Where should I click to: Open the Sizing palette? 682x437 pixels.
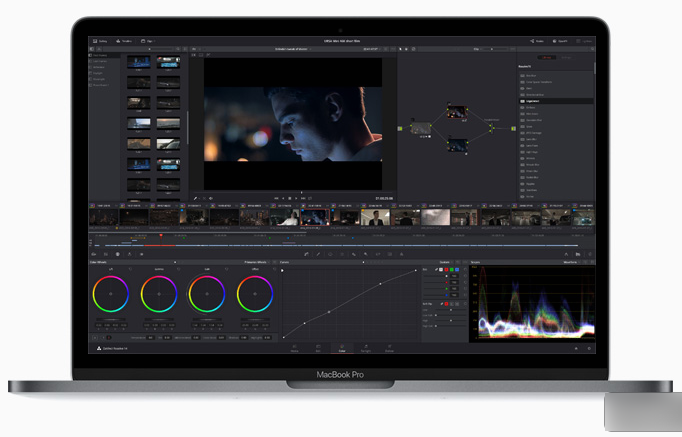pos(378,254)
